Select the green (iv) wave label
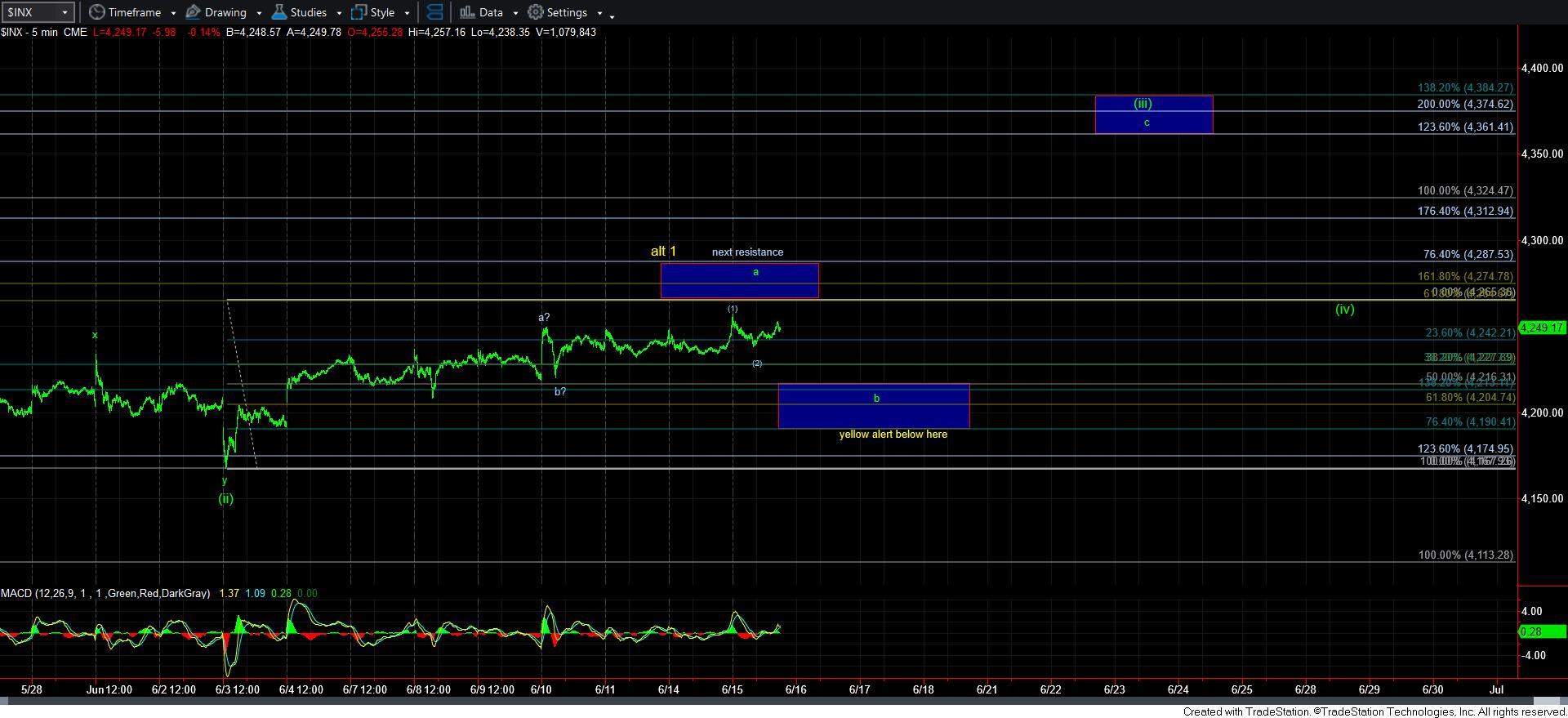 (1344, 309)
